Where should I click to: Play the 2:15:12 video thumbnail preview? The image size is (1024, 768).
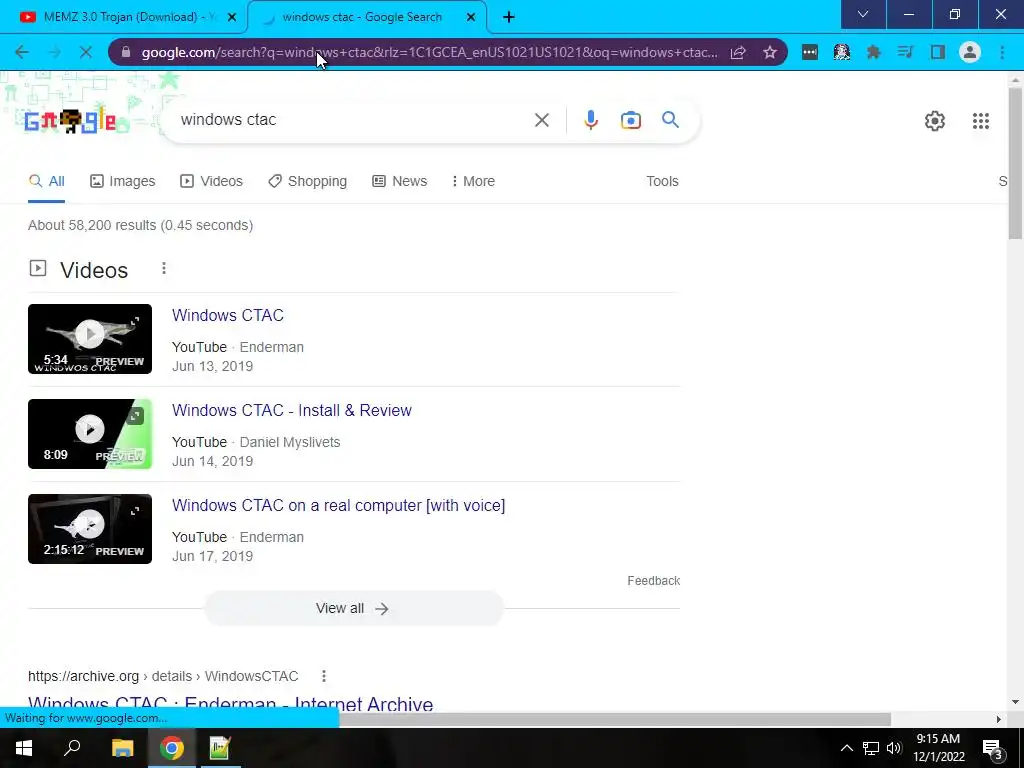point(90,529)
